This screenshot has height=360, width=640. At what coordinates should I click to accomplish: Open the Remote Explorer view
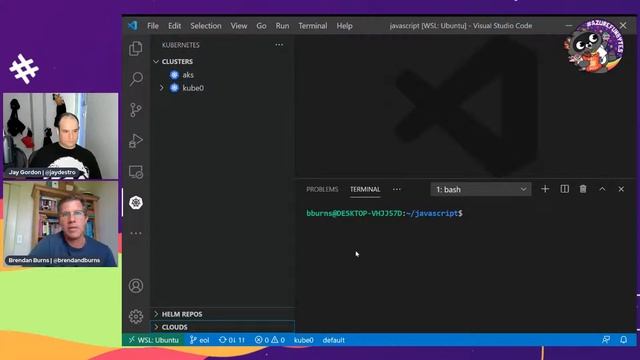[136, 172]
